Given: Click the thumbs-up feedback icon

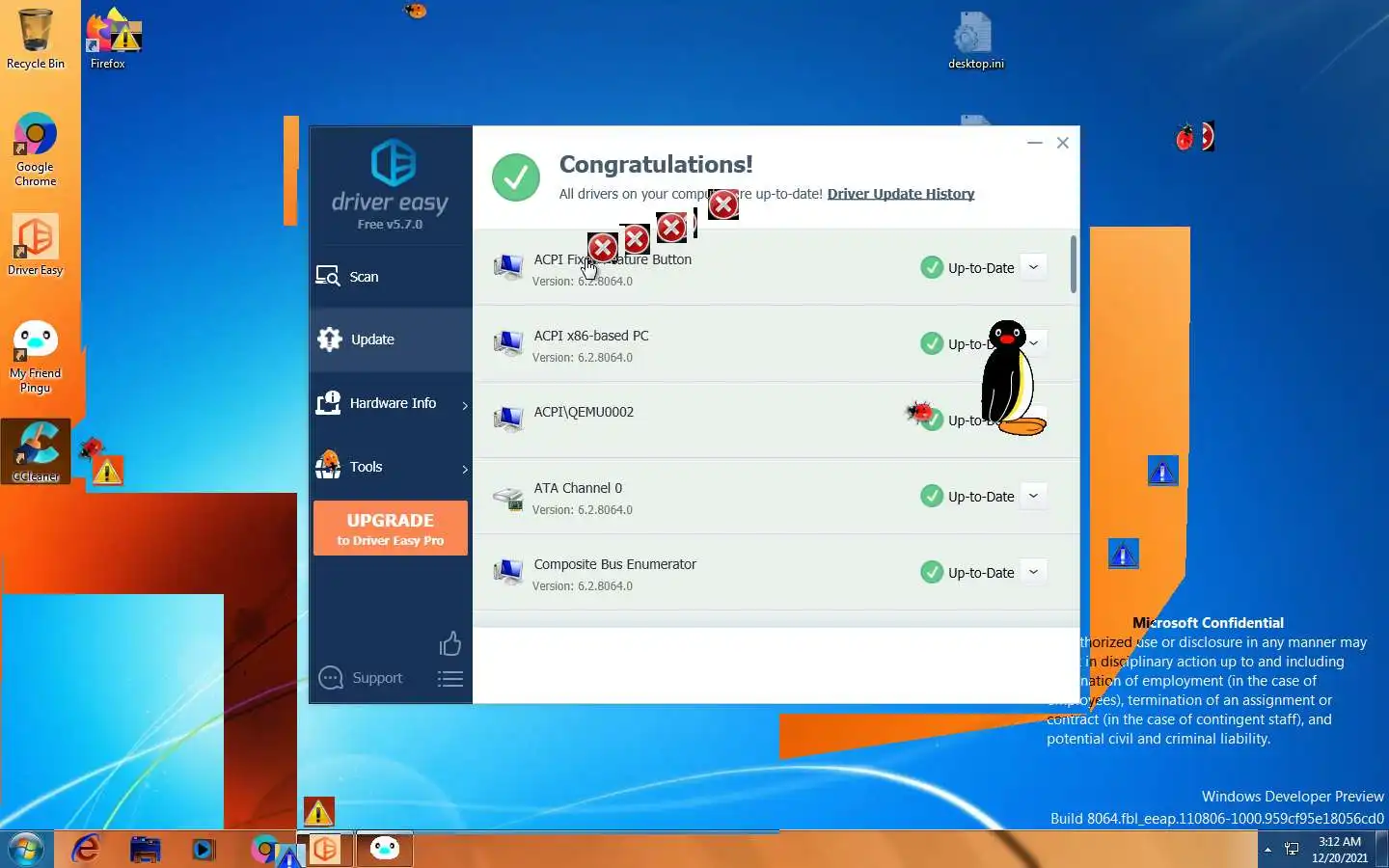Looking at the screenshot, I should click(x=450, y=643).
